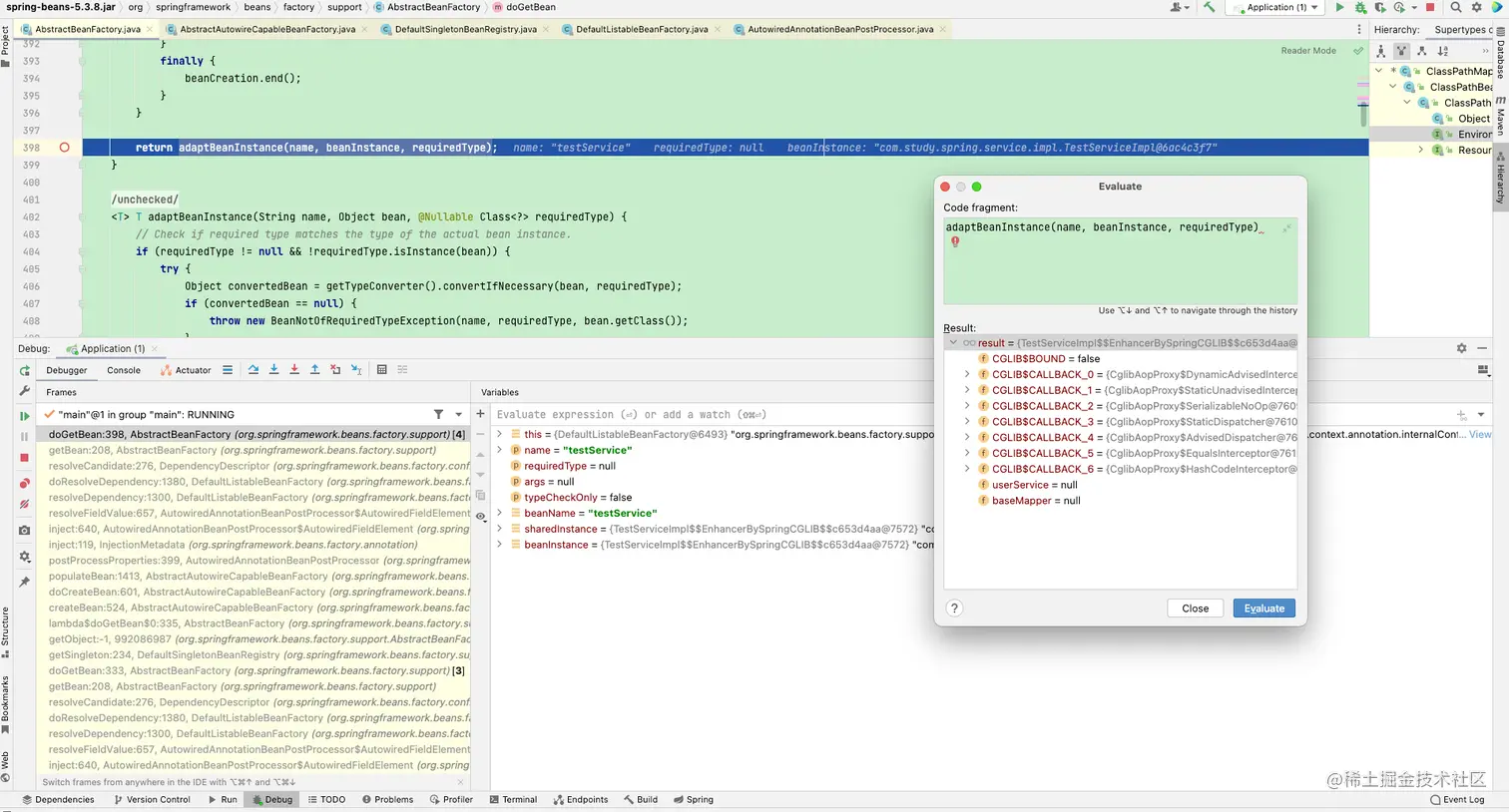
Task: Expand CGLIB$CALLBACK_0 in the result tree
Action: point(967,375)
